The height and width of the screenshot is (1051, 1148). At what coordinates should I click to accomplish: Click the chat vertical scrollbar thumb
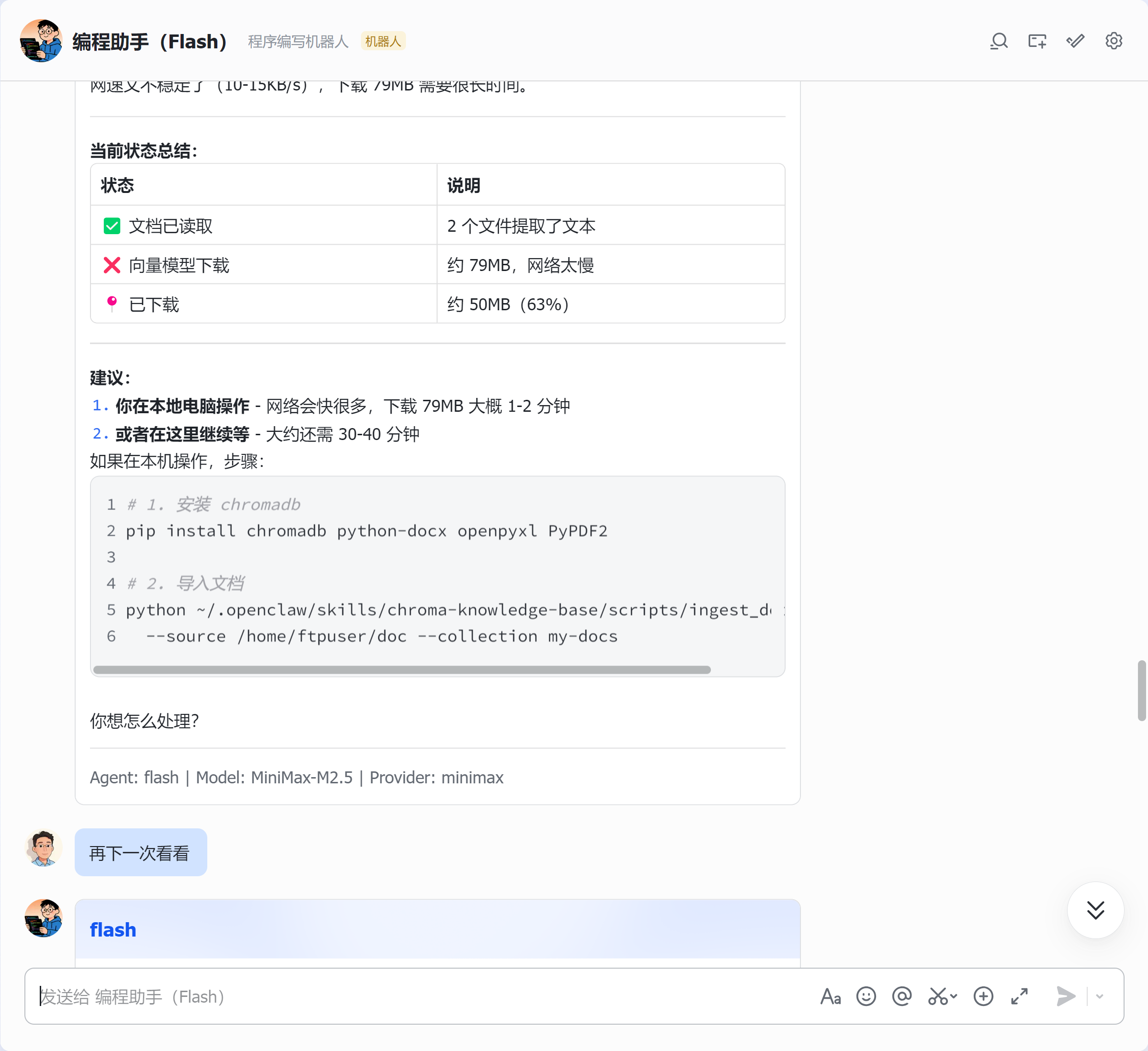coord(1142,690)
